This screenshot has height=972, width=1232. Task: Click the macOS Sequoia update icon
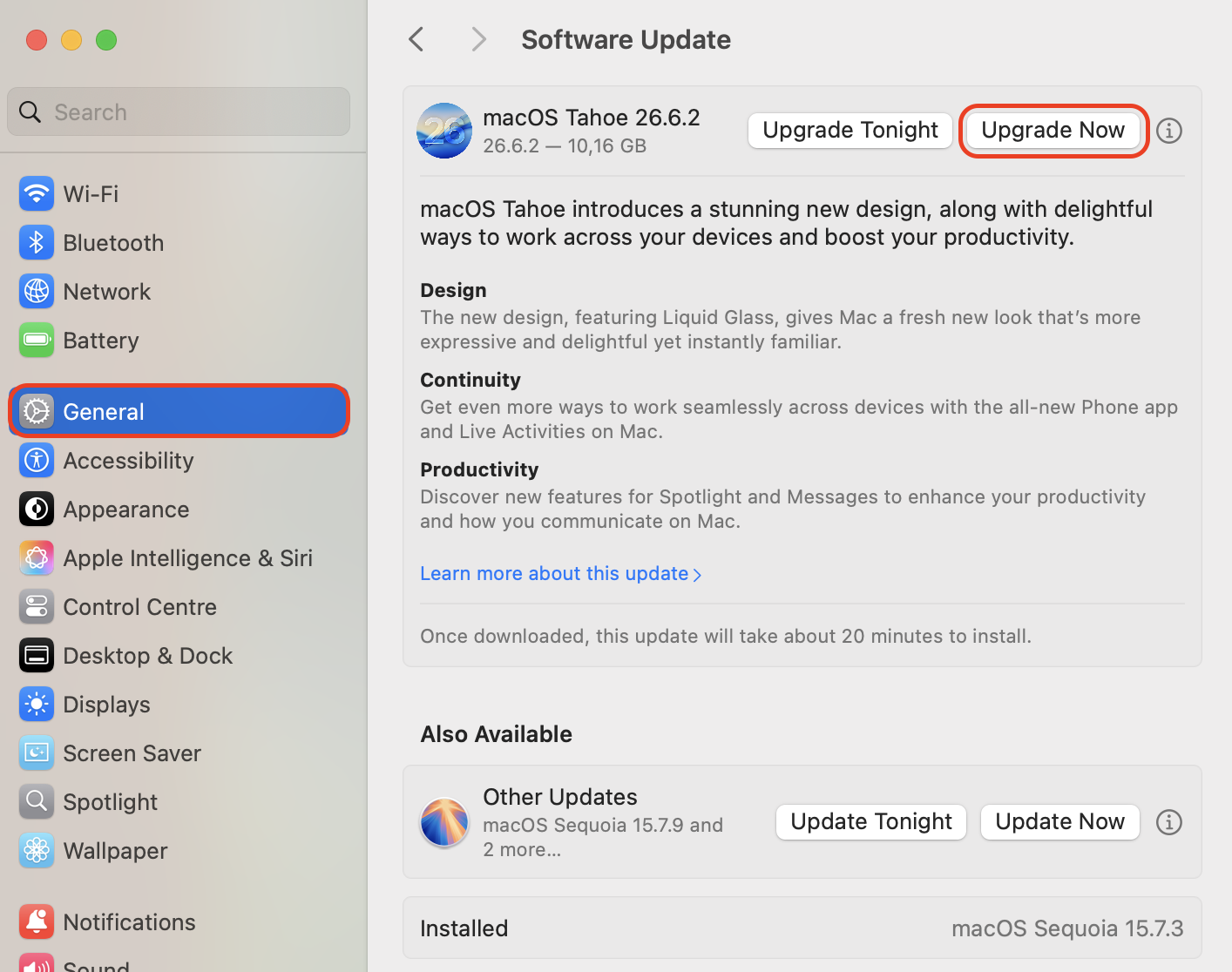pos(444,822)
